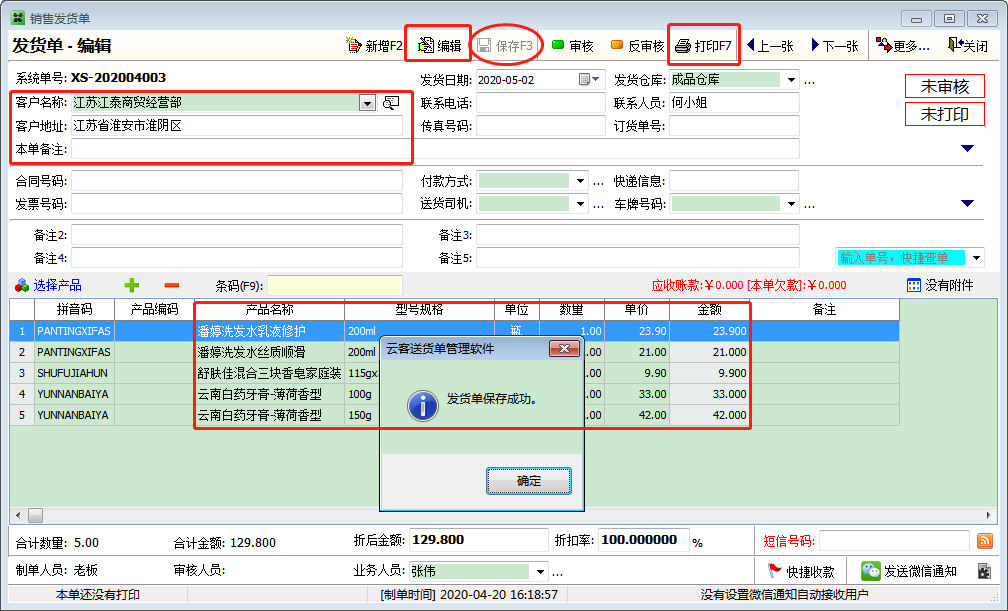Expand the 客户名称 dropdown

[x=367, y=103]
